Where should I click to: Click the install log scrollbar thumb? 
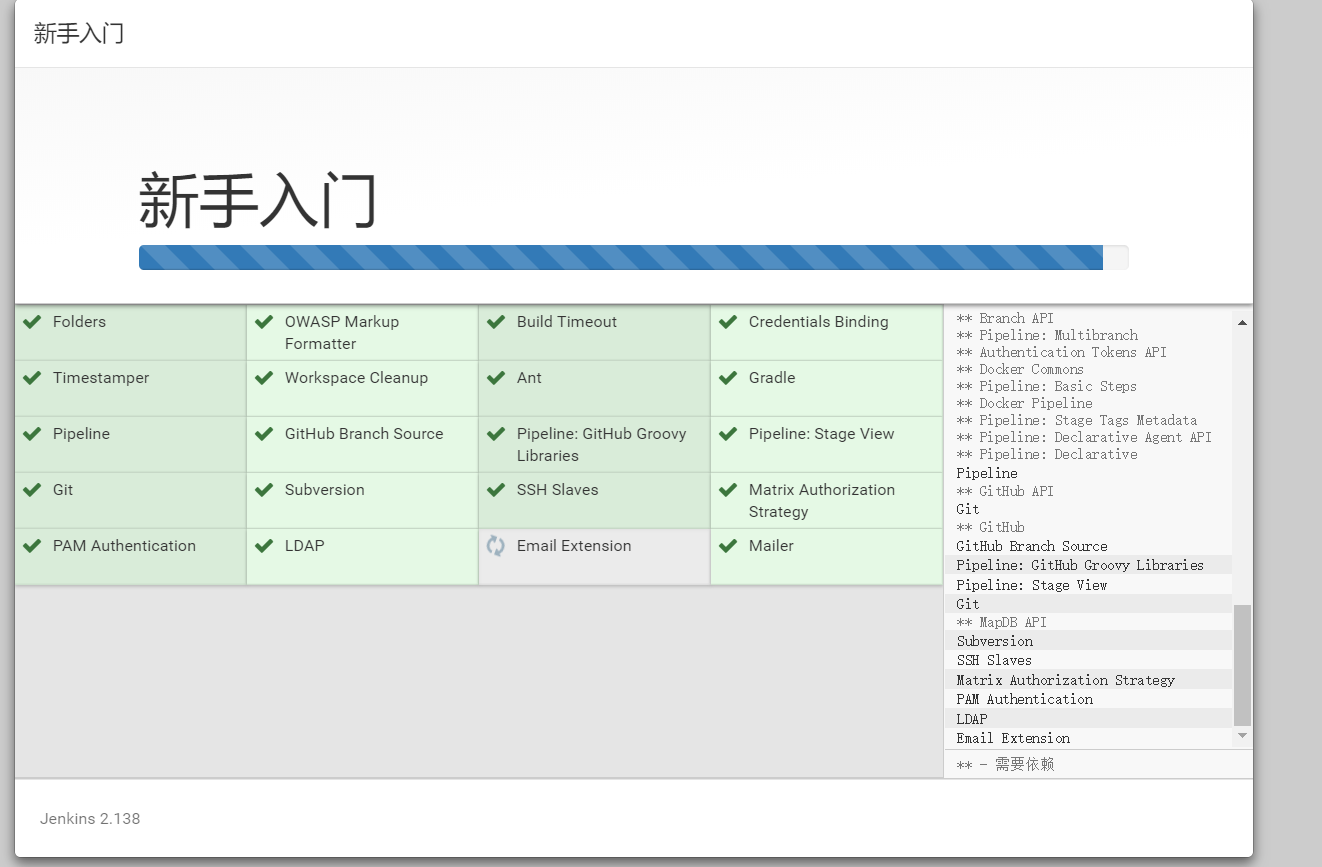pyautogui.click(x=1242, y=665)
